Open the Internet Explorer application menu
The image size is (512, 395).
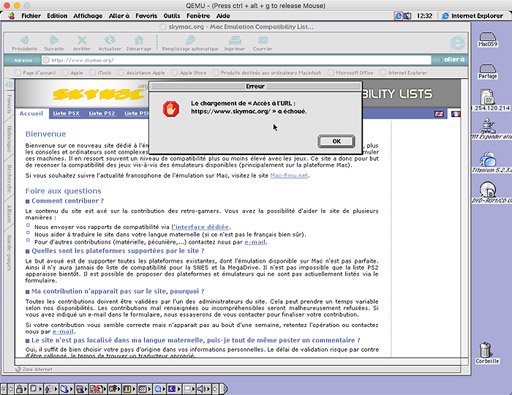click(x=472, y=16)
